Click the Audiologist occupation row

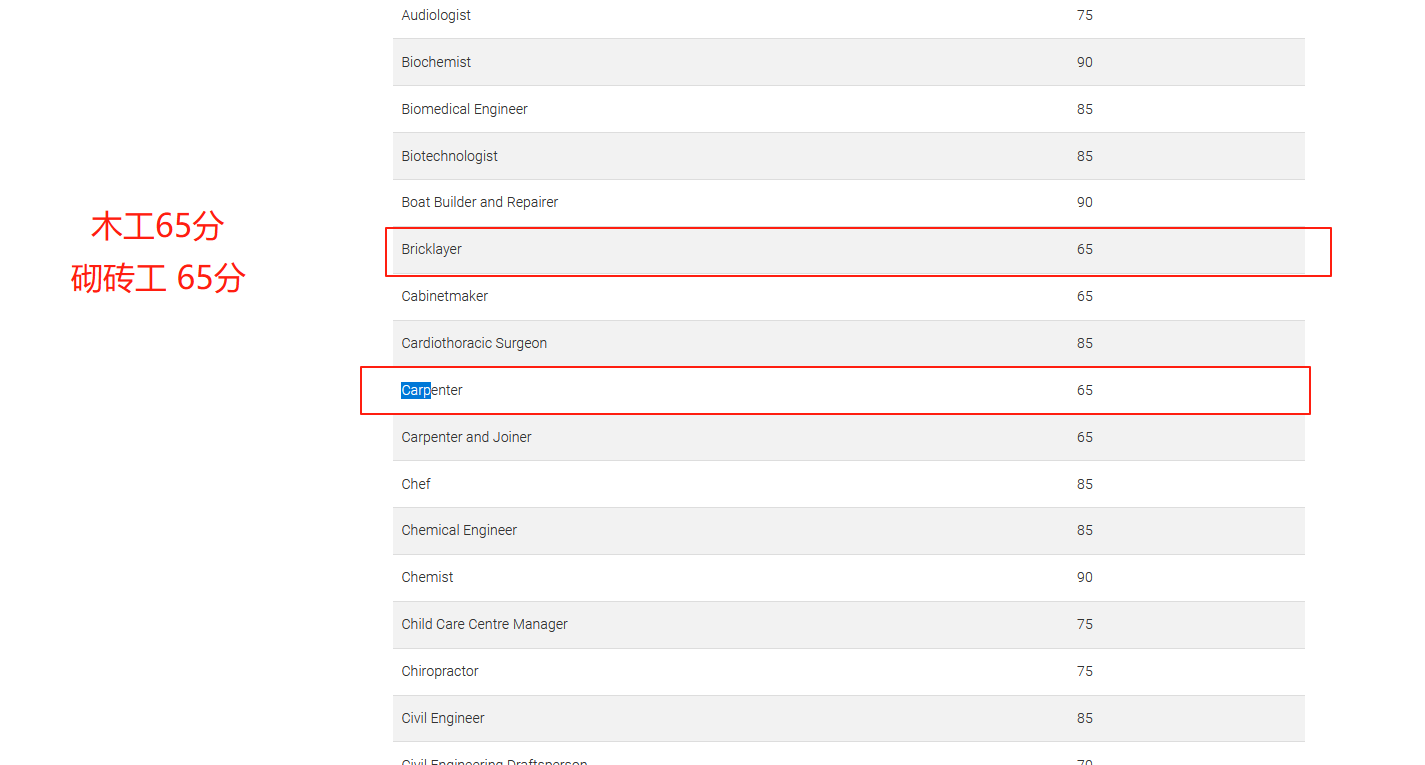click(436, 15)
